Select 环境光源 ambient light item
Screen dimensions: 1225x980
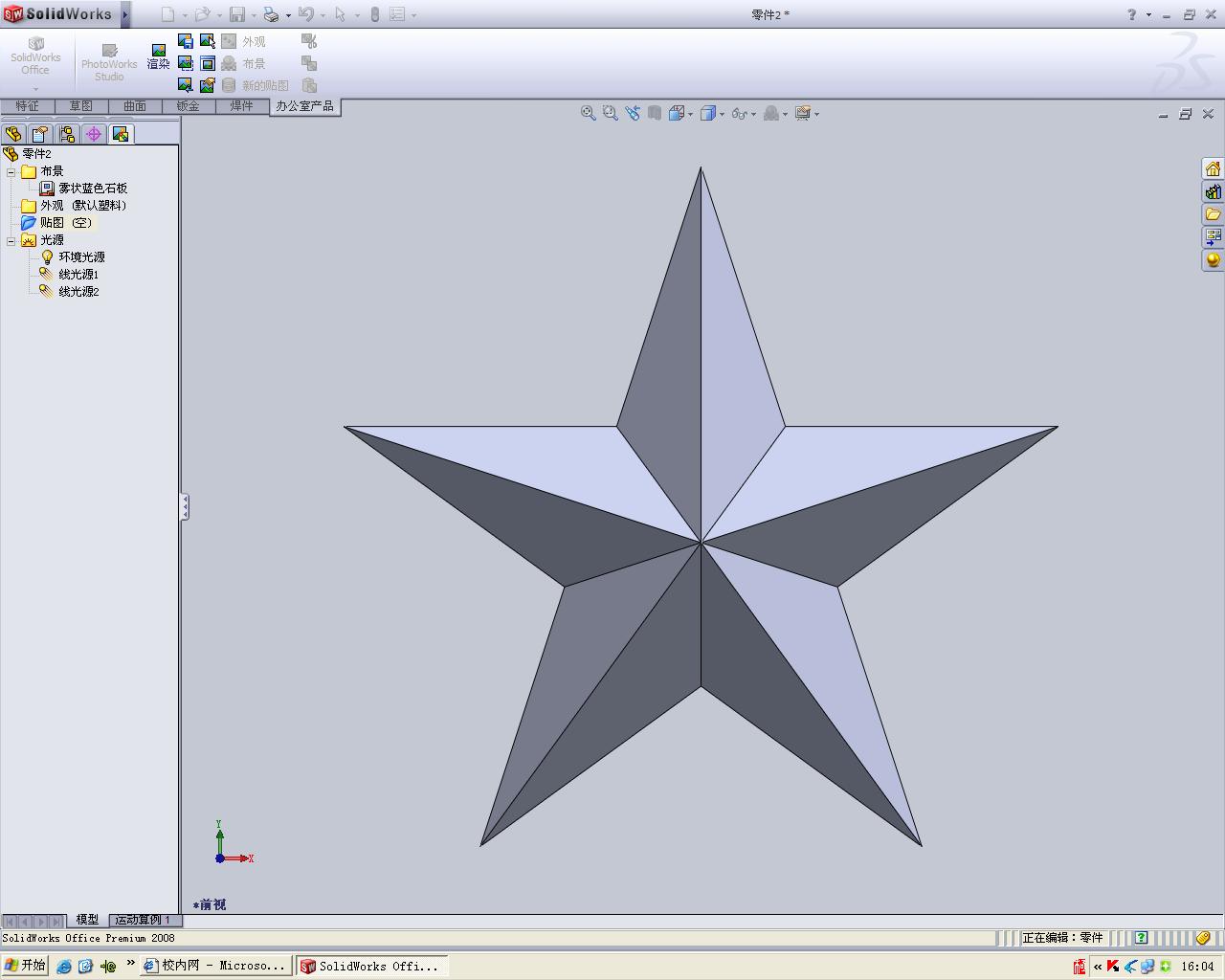pyautogui.click(x=73, y=257)
